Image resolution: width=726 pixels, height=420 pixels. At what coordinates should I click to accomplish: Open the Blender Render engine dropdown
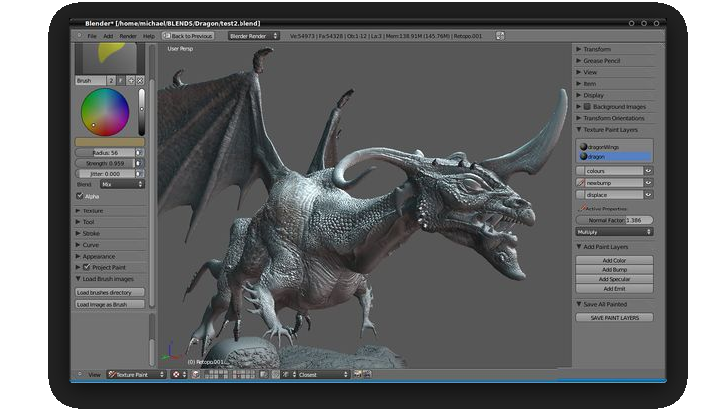coord(252,35)
